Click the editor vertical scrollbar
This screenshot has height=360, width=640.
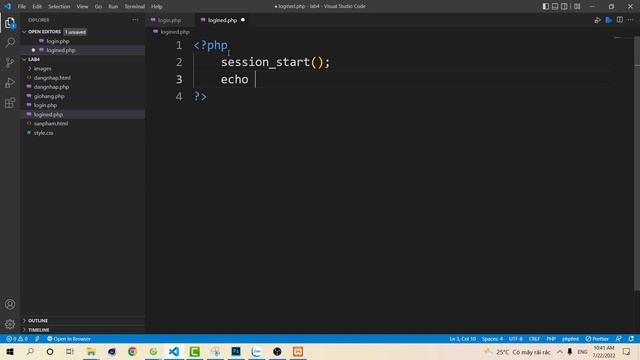[636, 163]
